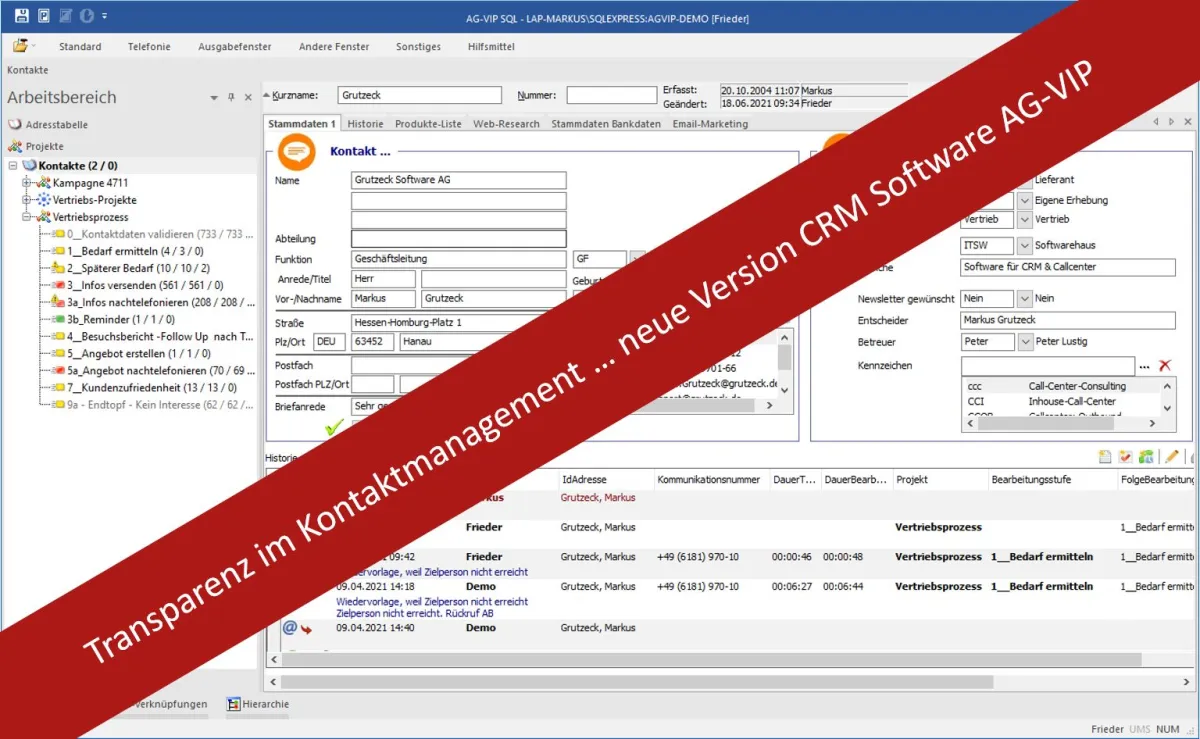This screenshot has width=1200, height=739.
Task: Switch to the Stammdaten Bankdaten tab
Action: [606, 124]
